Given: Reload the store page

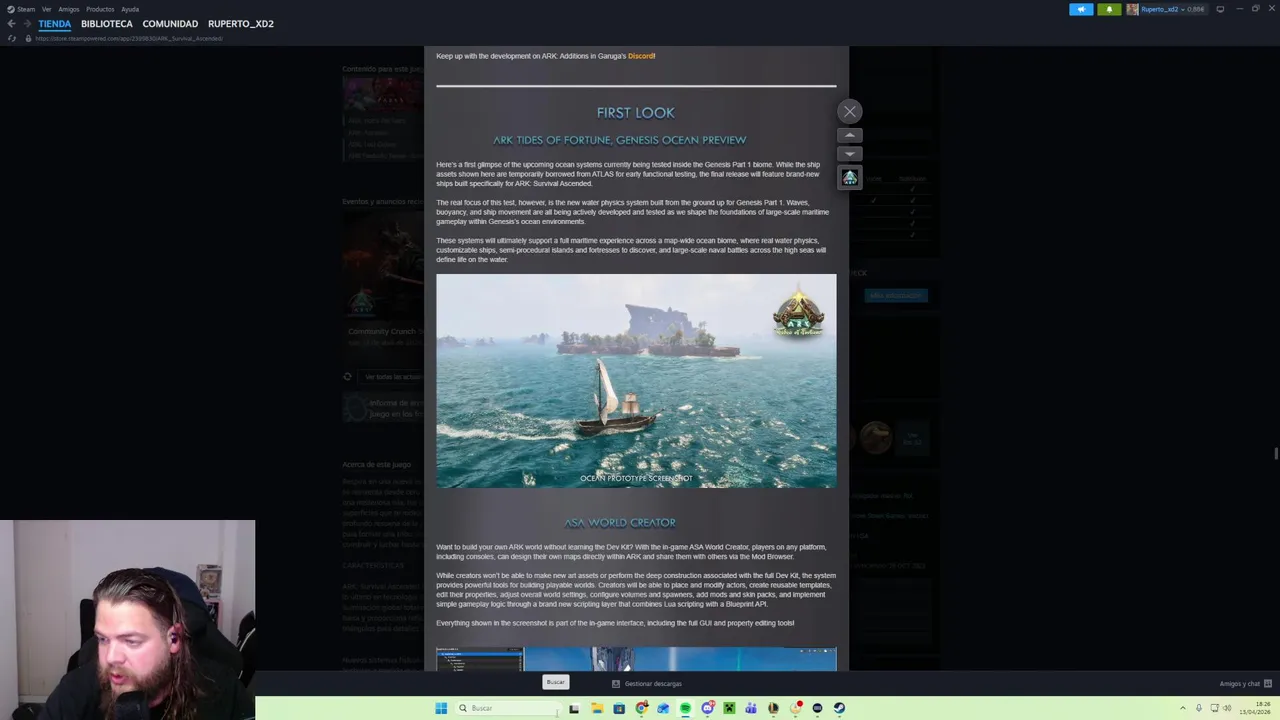Looking at the screenshot, I should pos(12,38).
